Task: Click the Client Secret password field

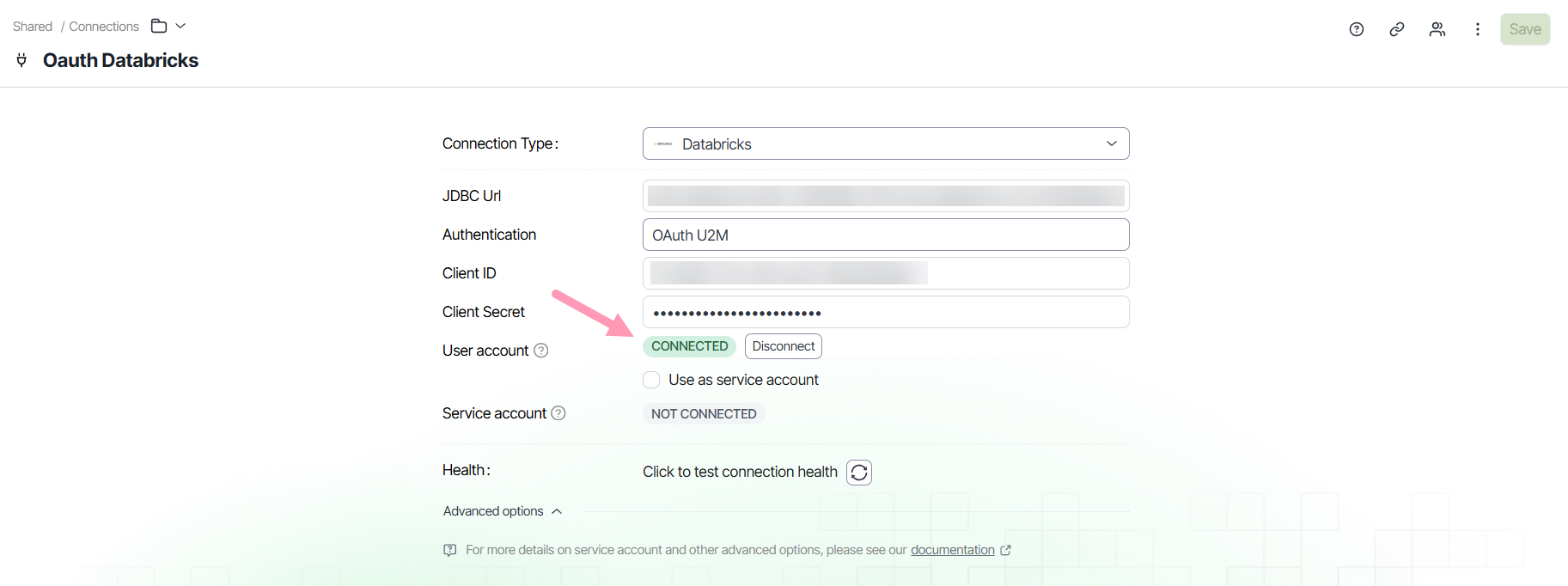Action: pos(886,312)
